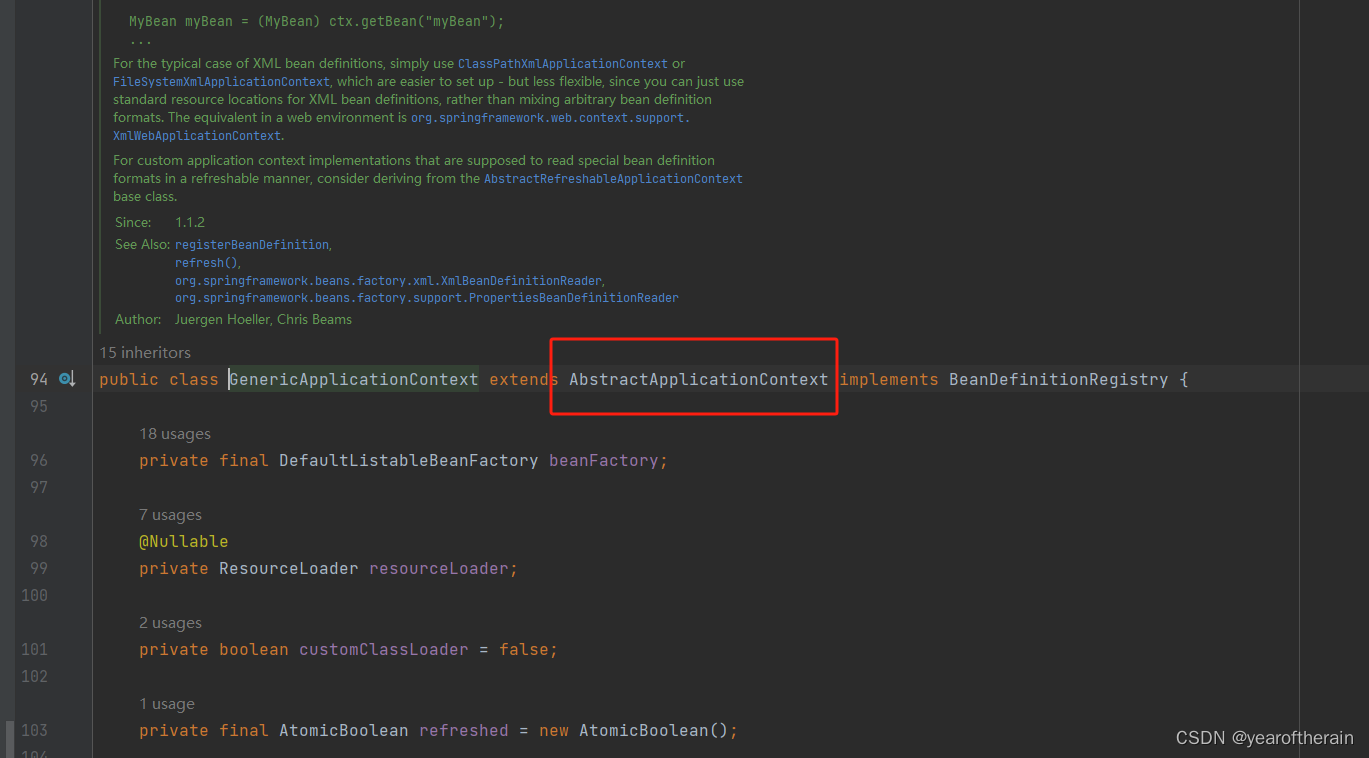Click the 'Juergen Hoeller, Chris Beams' author text
Screen dimensions: 1369x758
(263, 320)
